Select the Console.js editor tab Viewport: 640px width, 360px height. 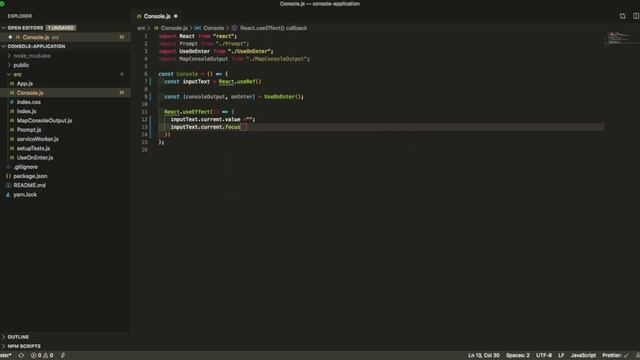[157, 16]
